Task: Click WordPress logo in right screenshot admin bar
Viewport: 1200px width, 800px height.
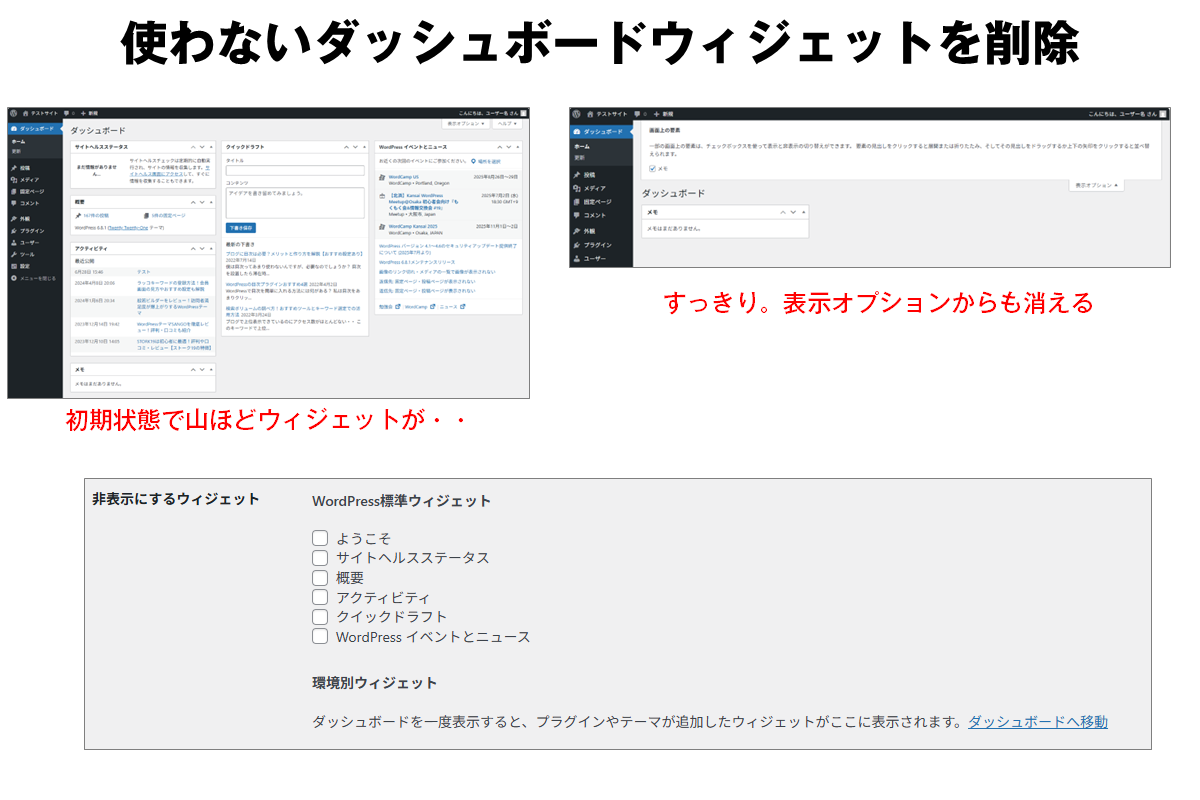Action: coord(576,113)
